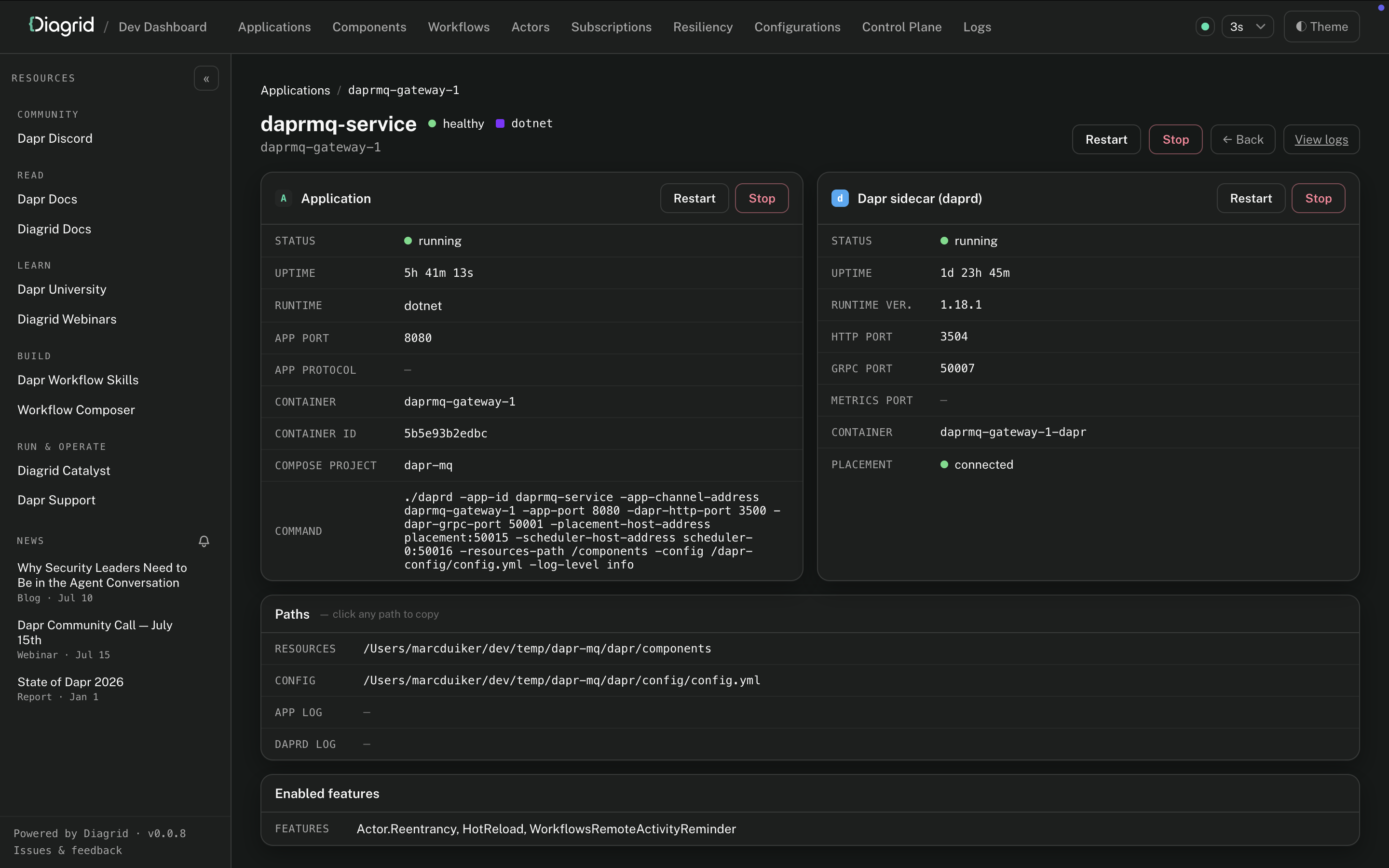Copy the Resources components path

(x=537, y=648)
